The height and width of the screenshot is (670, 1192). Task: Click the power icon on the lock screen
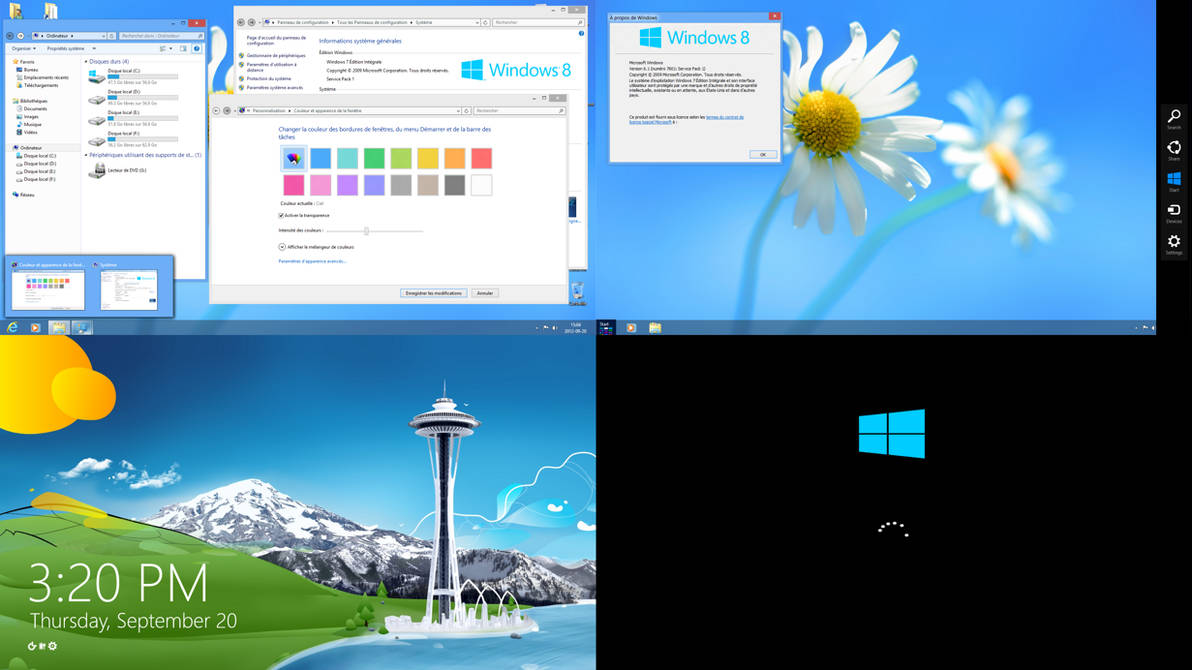[32, 645]
